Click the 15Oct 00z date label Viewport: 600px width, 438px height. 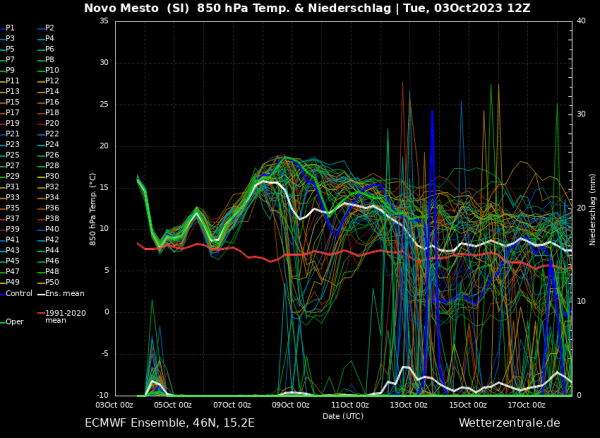(468, 405)
